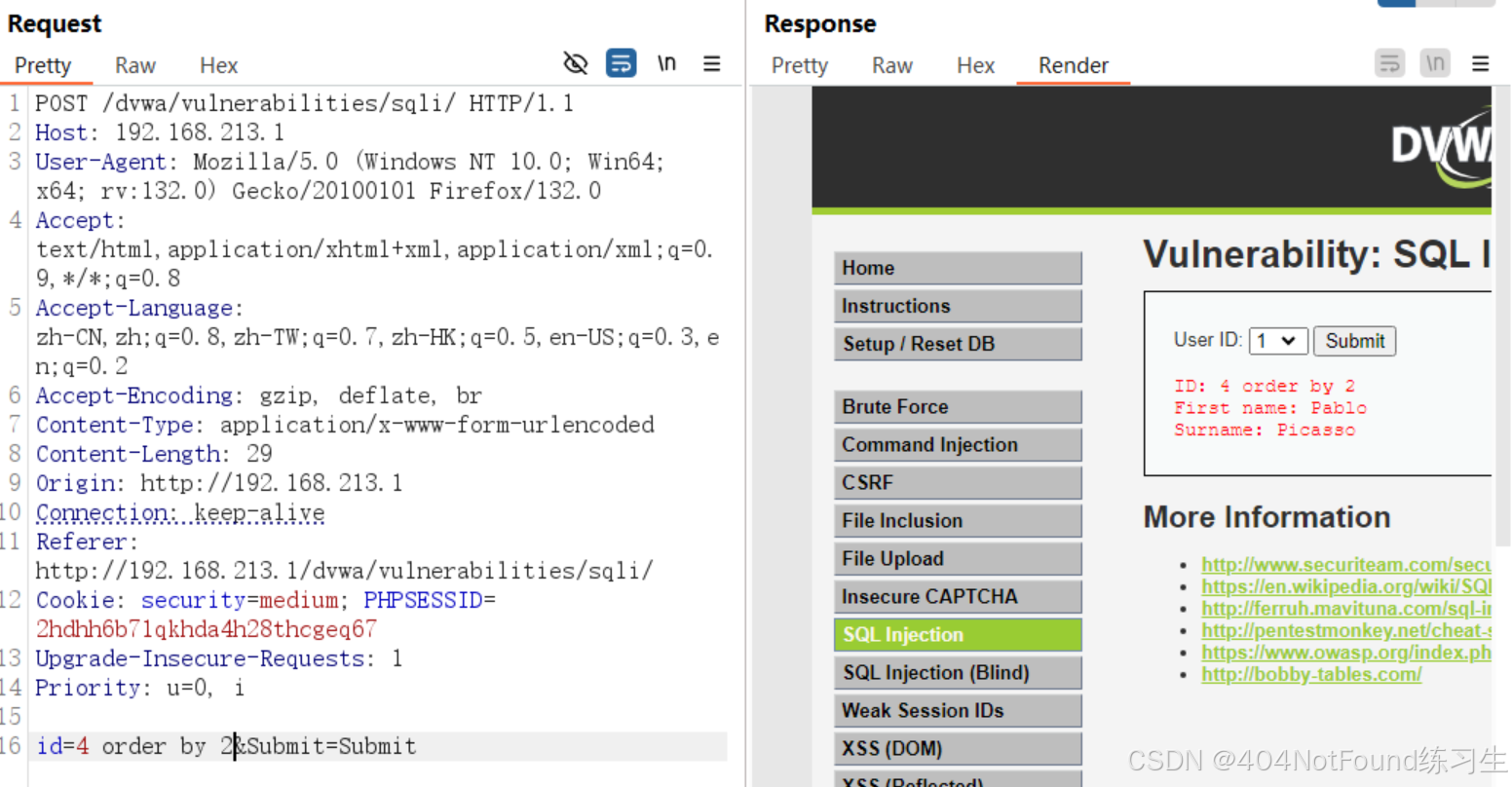Image resolution: width=1512 pixels, height=787 pixels.
Task: Click the 'Surname: Picasso' result text
Action: [x=1265, y=430]
